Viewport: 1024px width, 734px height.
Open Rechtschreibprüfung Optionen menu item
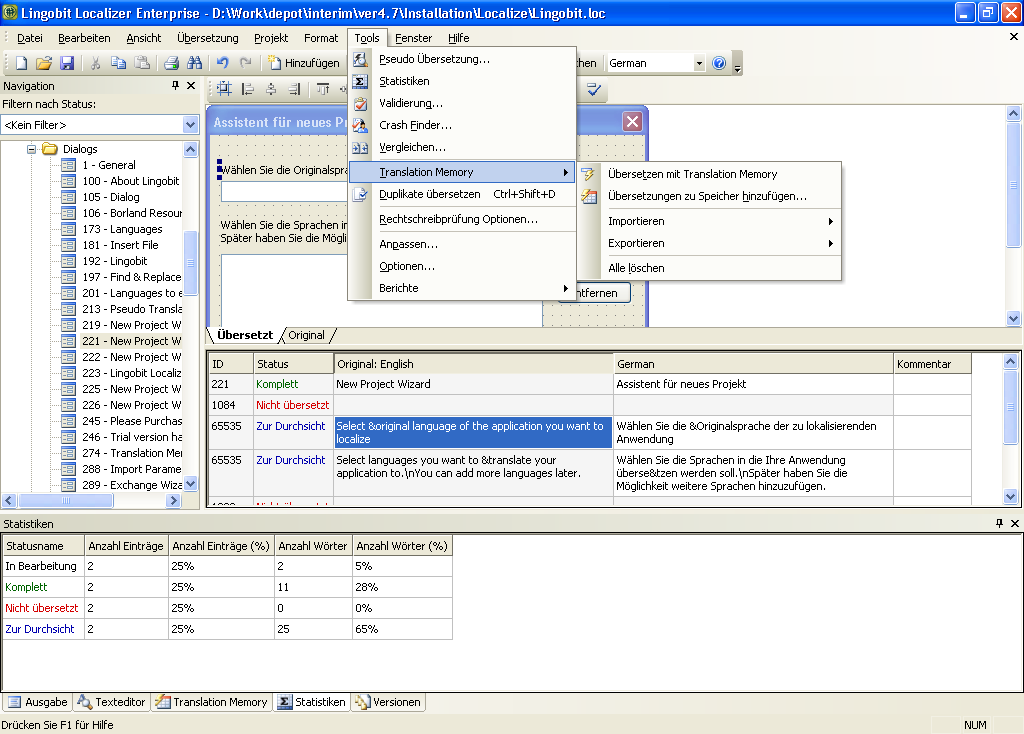tap(462, 219)
